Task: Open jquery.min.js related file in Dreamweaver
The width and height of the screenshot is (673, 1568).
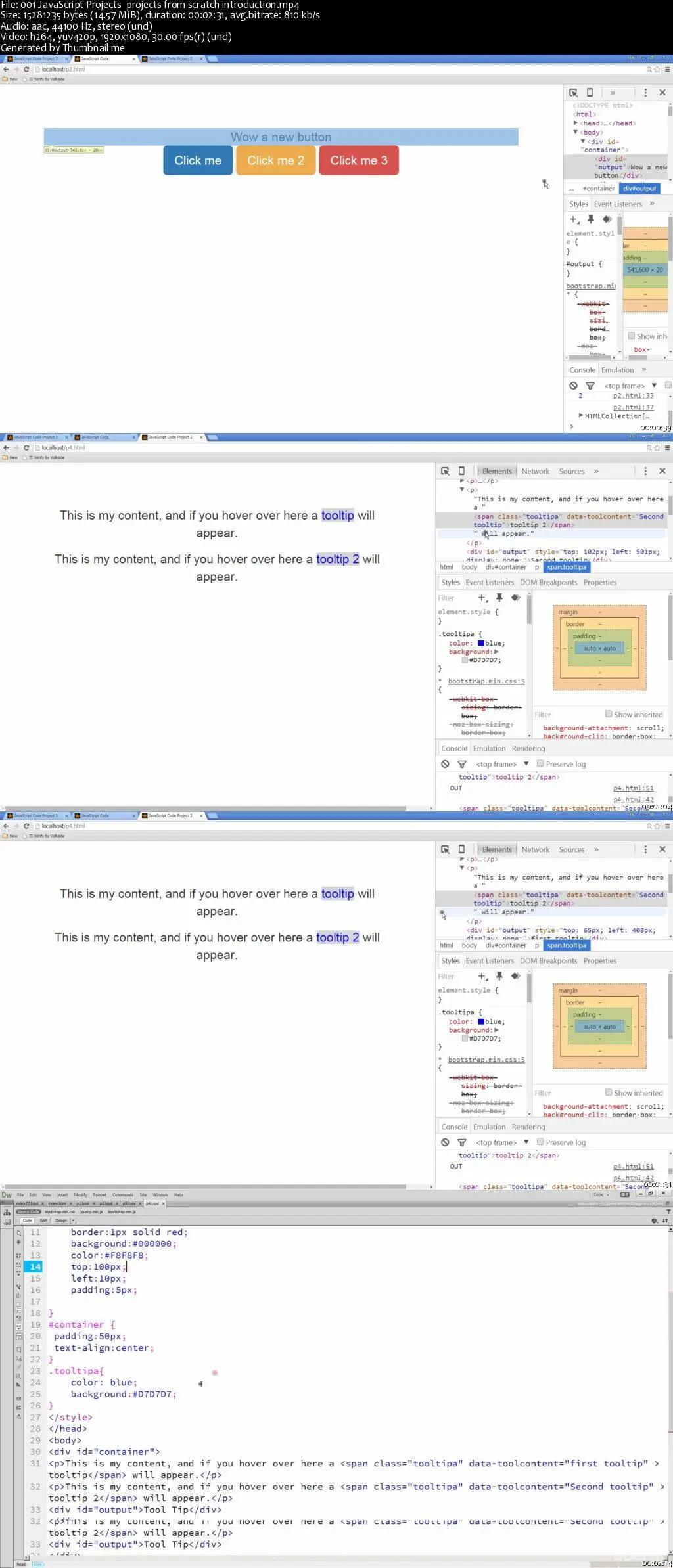Action: [x=90, y=1211]
